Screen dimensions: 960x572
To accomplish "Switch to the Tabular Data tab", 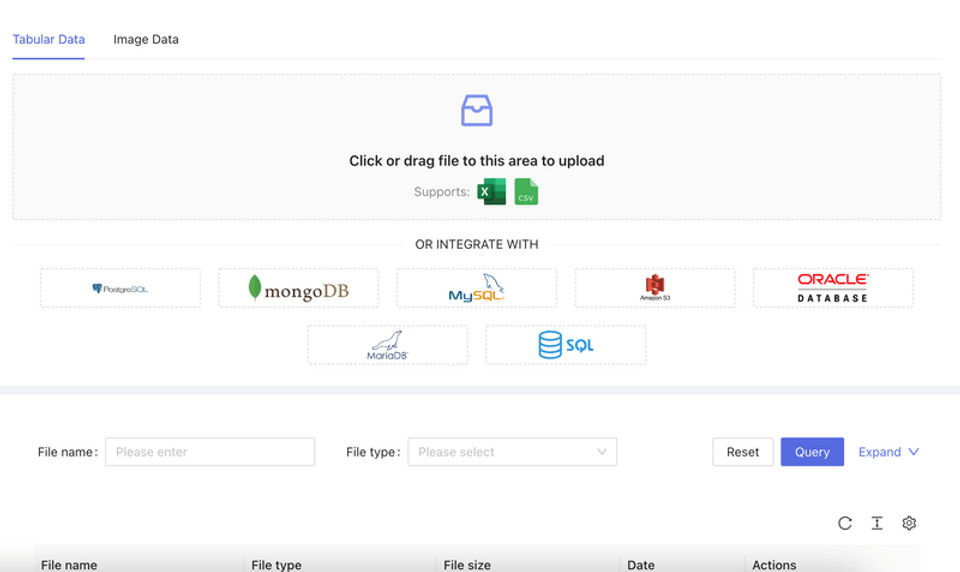I will tap(48, 39).
